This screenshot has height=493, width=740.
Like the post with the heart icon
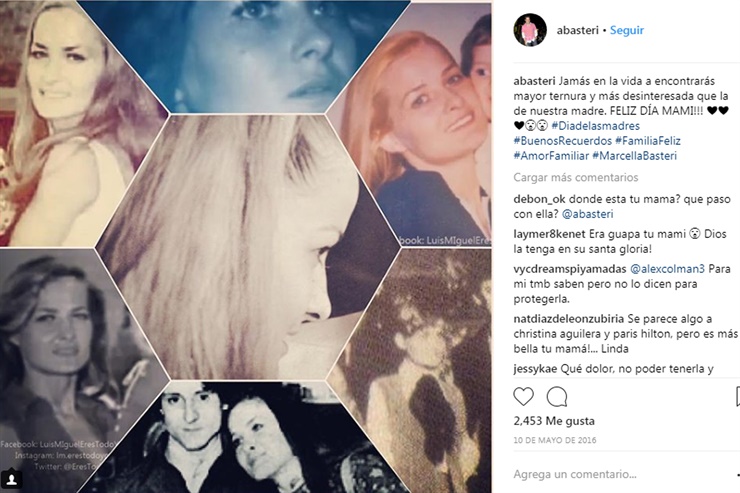523,397
